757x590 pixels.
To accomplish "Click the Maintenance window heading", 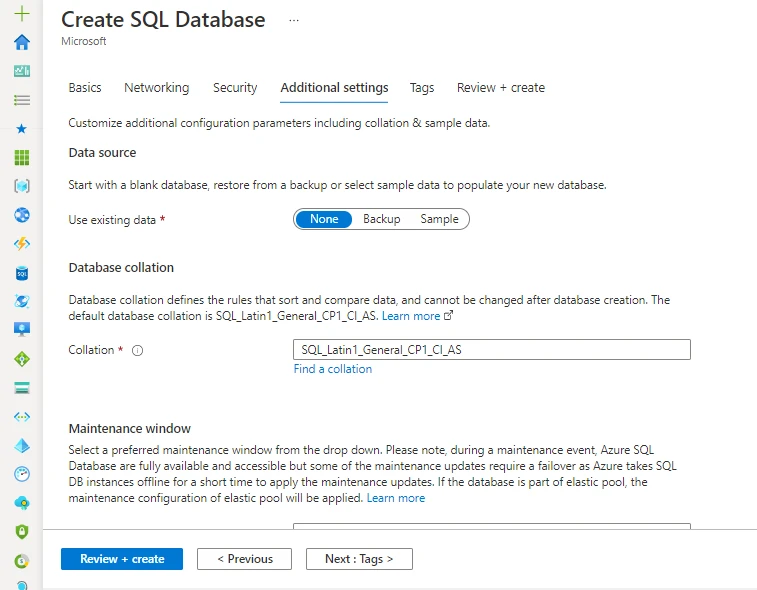I will (x=129, y=428).
